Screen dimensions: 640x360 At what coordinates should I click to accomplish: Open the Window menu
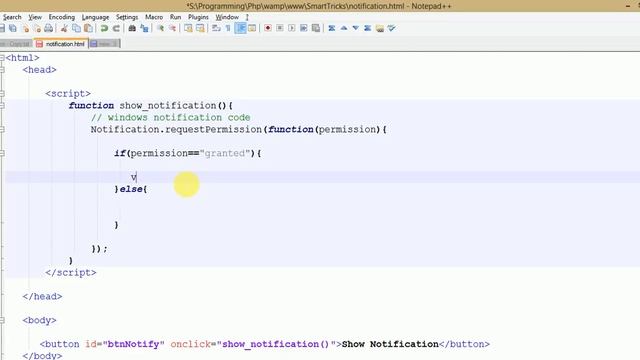click(x=227, y=17)
